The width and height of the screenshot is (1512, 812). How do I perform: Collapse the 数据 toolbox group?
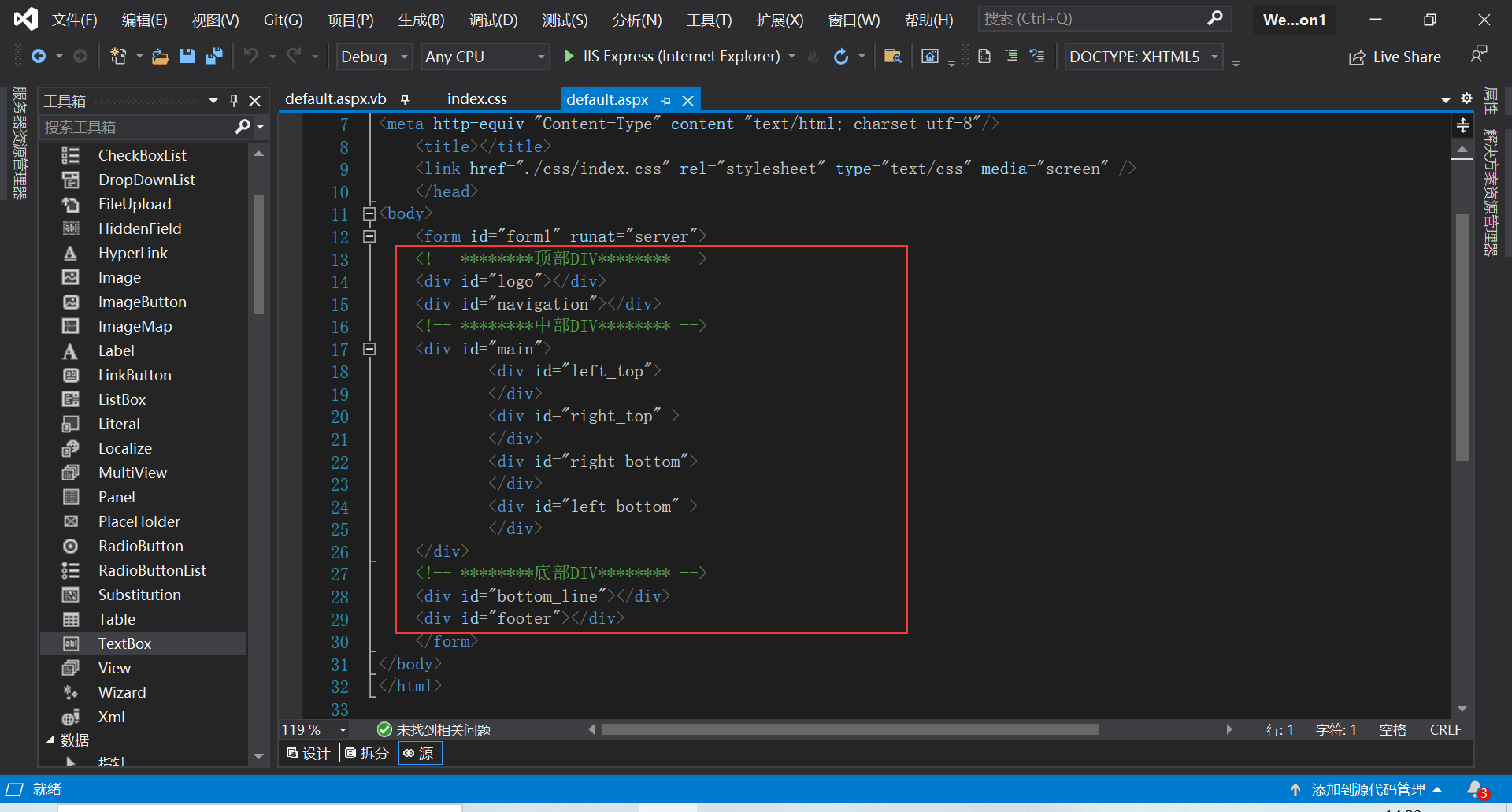point(50,740)
